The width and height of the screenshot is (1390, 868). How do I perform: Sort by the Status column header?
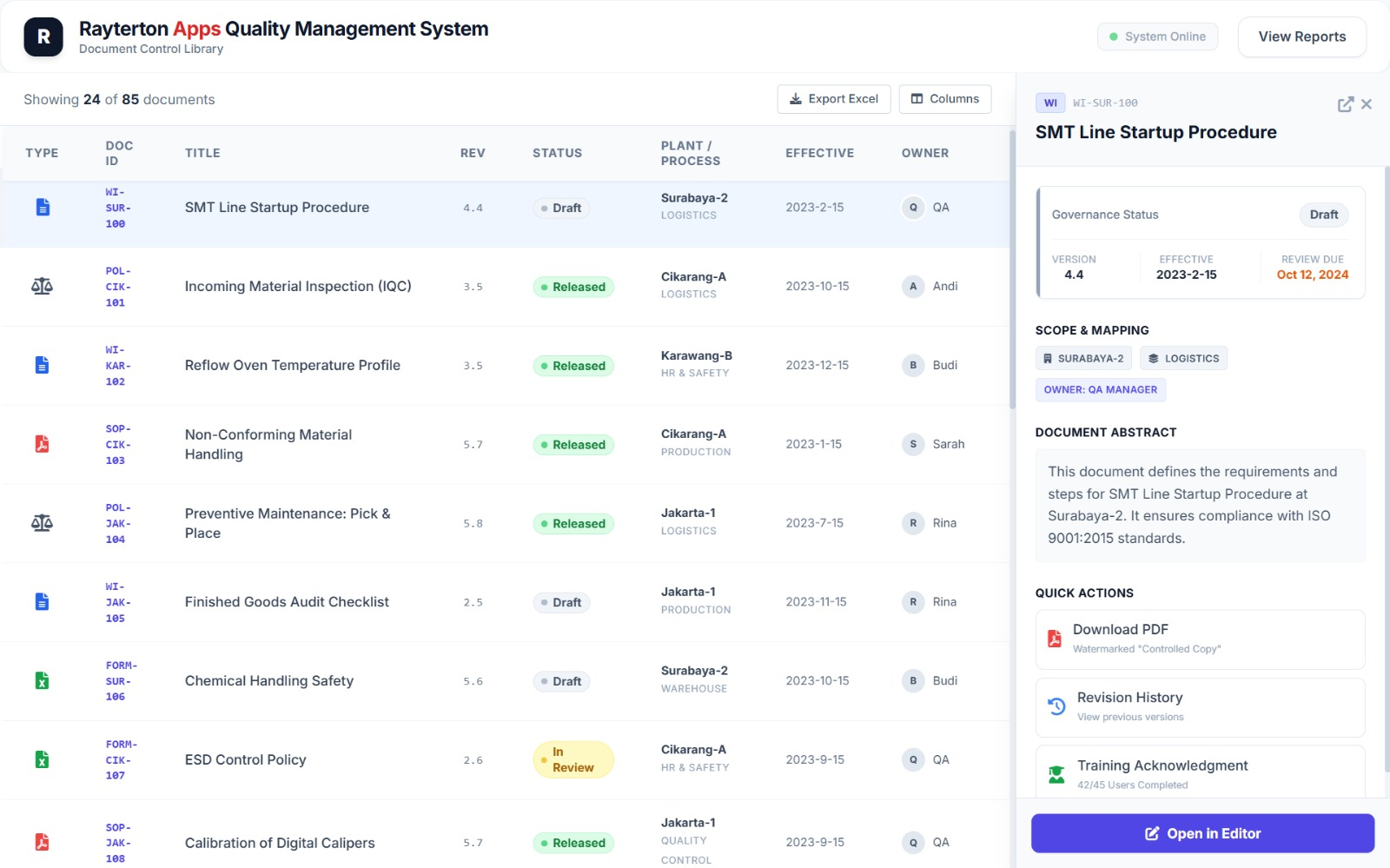pos(557,153)
